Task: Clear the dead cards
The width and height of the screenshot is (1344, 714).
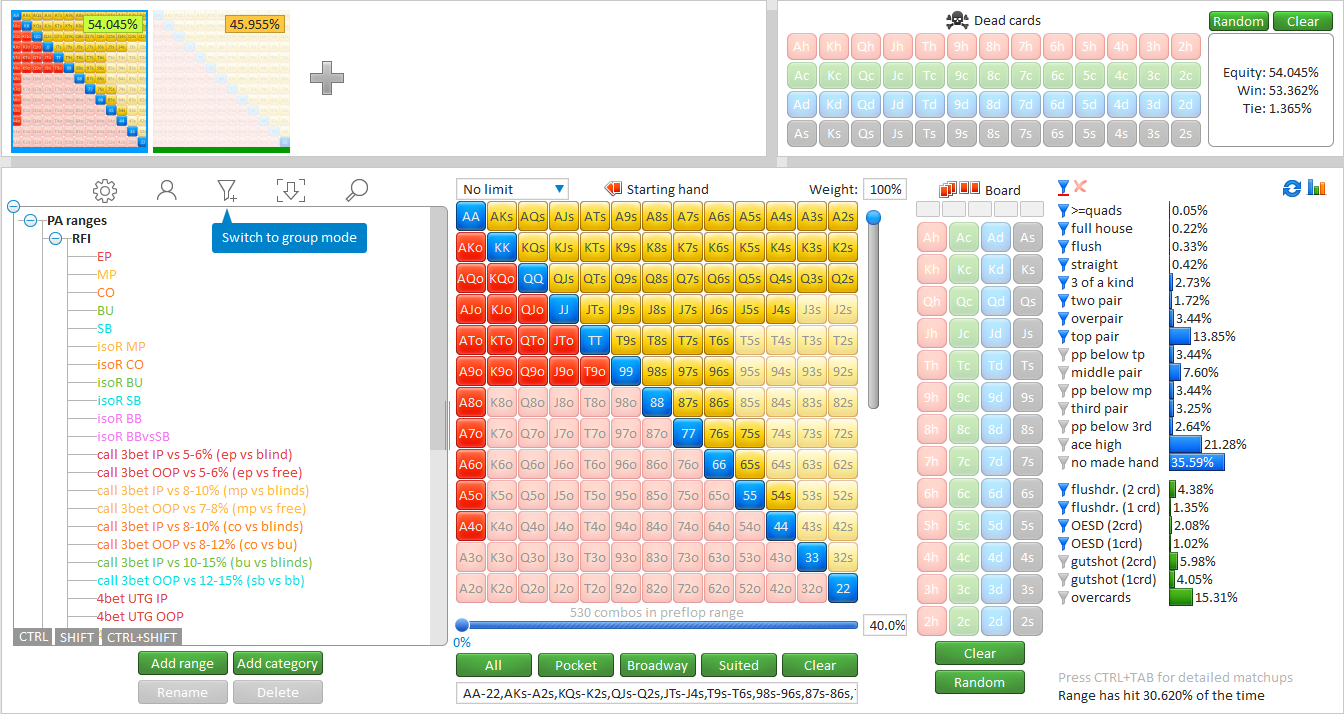Action: (1303, 21)
